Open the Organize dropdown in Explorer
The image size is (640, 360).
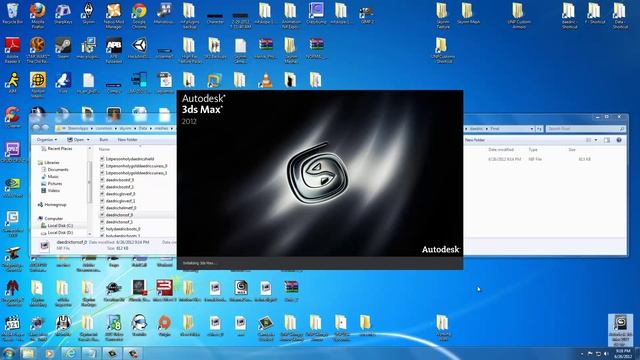(x=47, y=140)
